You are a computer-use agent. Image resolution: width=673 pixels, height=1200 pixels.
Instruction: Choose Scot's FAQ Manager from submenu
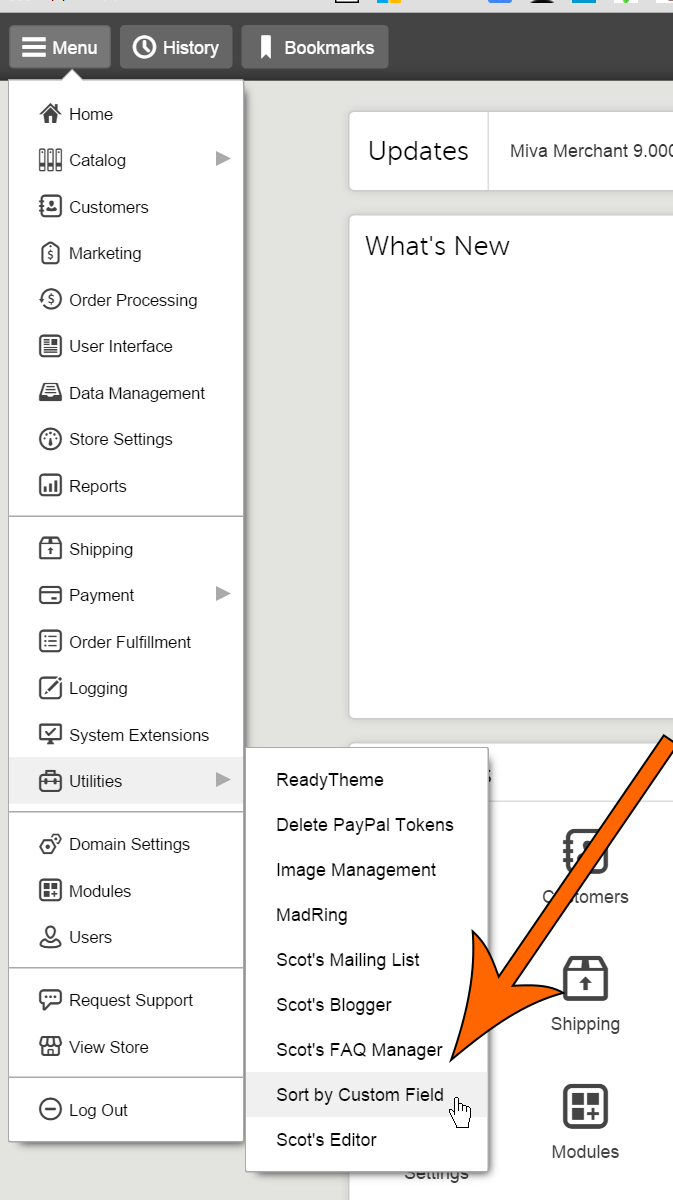(x=359, y=1050)
